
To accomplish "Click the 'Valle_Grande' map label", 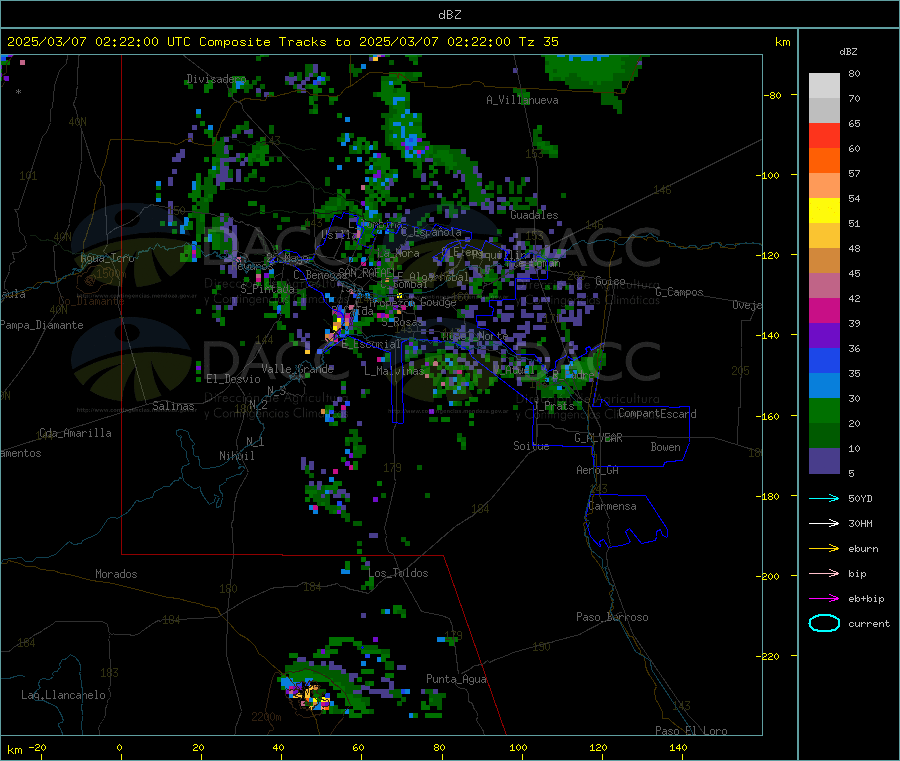I will 297,369.
